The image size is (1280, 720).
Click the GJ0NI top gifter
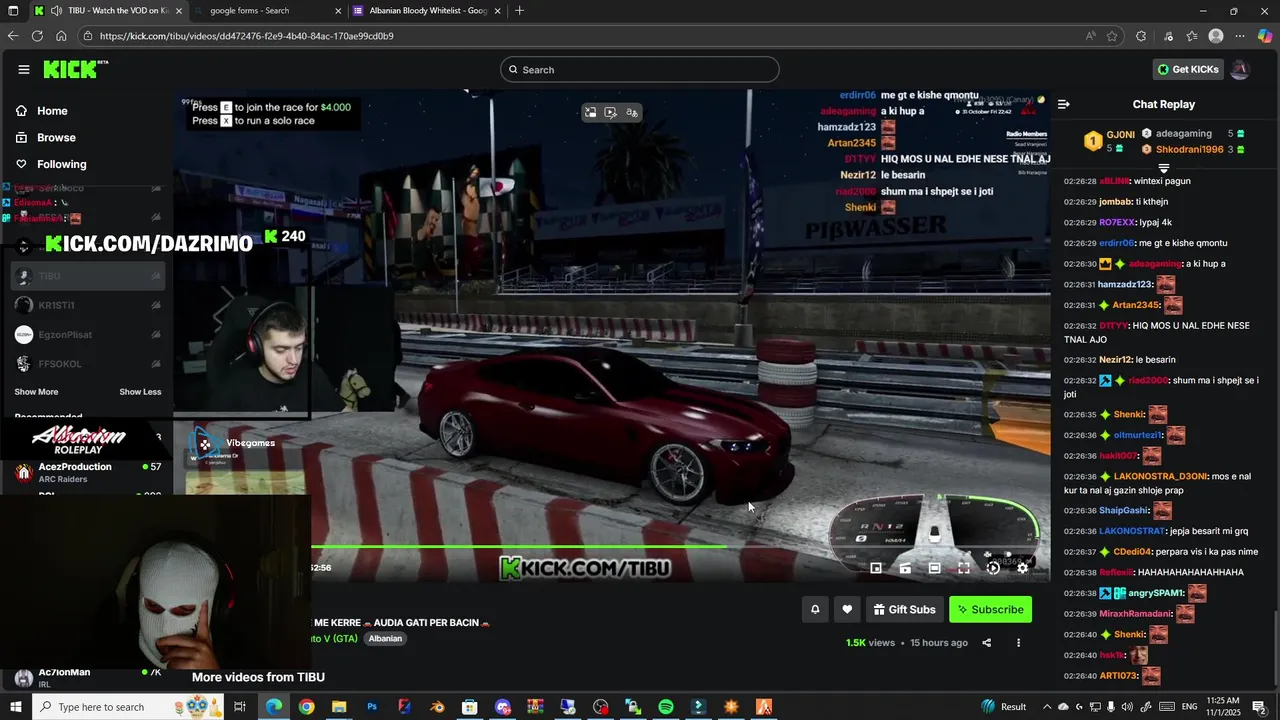click(1109, 141)
